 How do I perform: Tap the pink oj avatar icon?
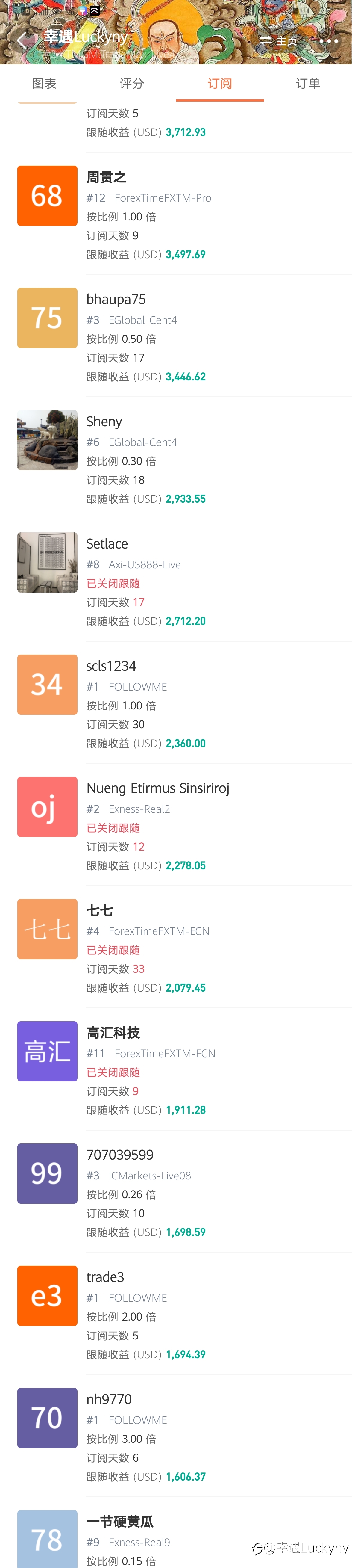pyautogui.click(x=47, y=806)
